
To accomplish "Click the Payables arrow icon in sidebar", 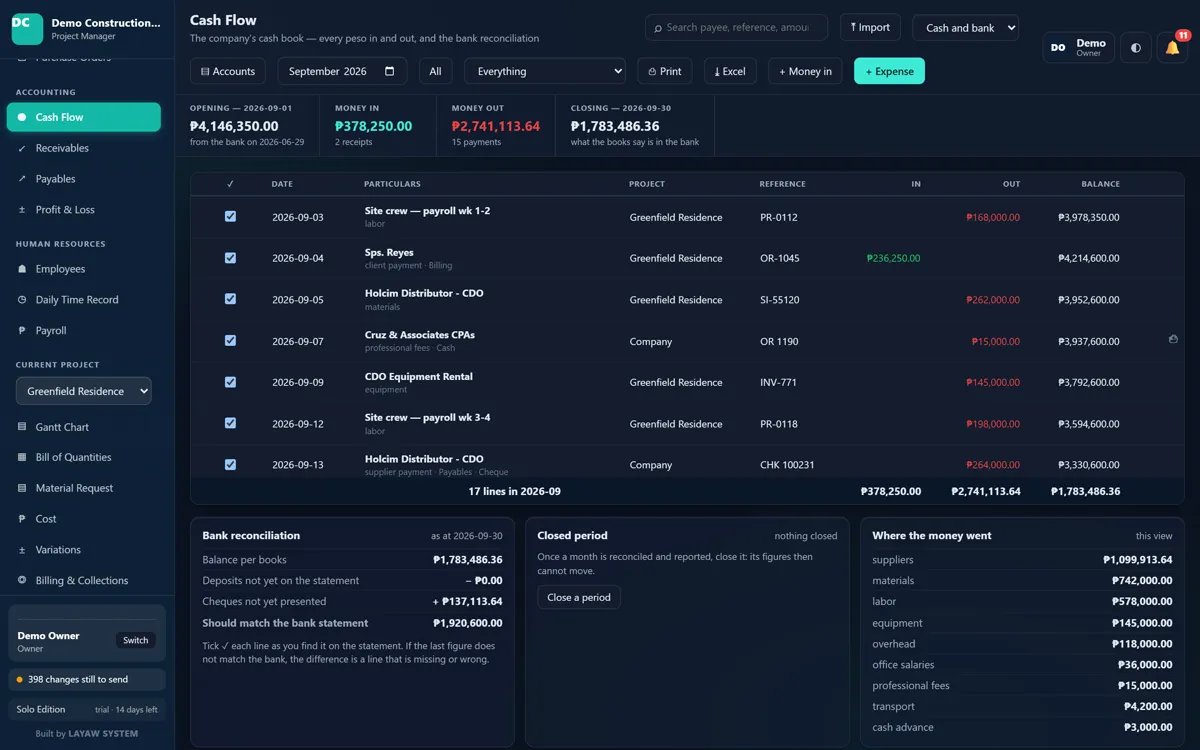I will pos(22,179).
